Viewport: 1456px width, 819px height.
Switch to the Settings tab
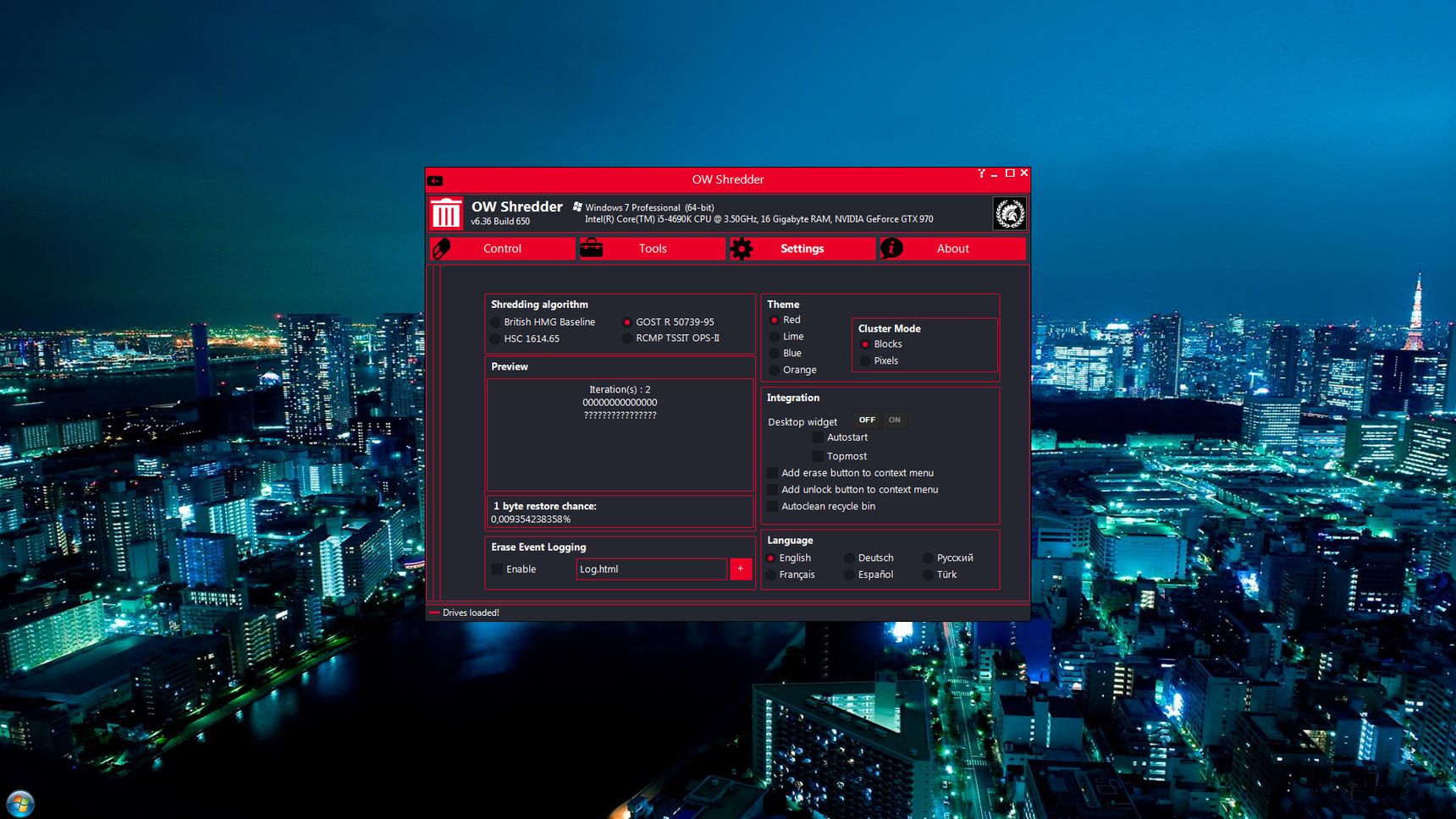click(x=802, y=249)
